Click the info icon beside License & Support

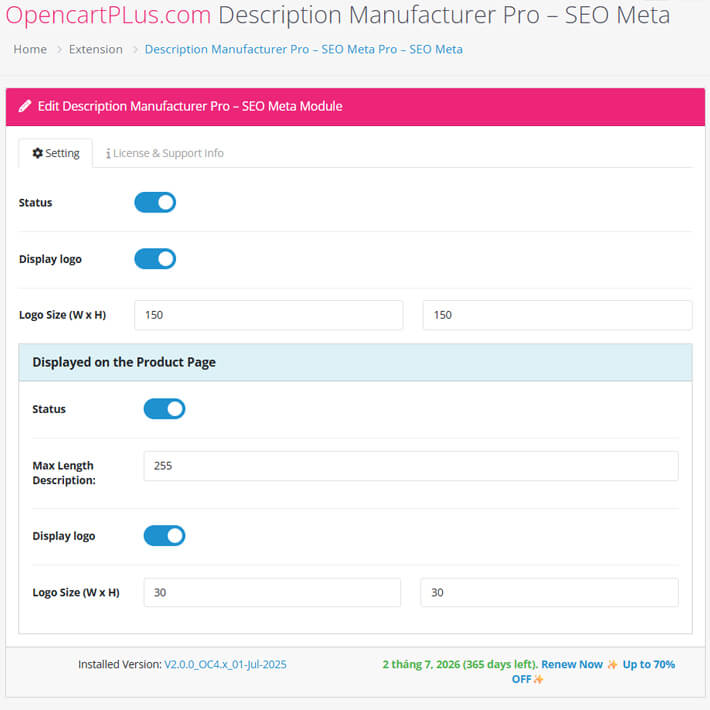coord(108,154)
